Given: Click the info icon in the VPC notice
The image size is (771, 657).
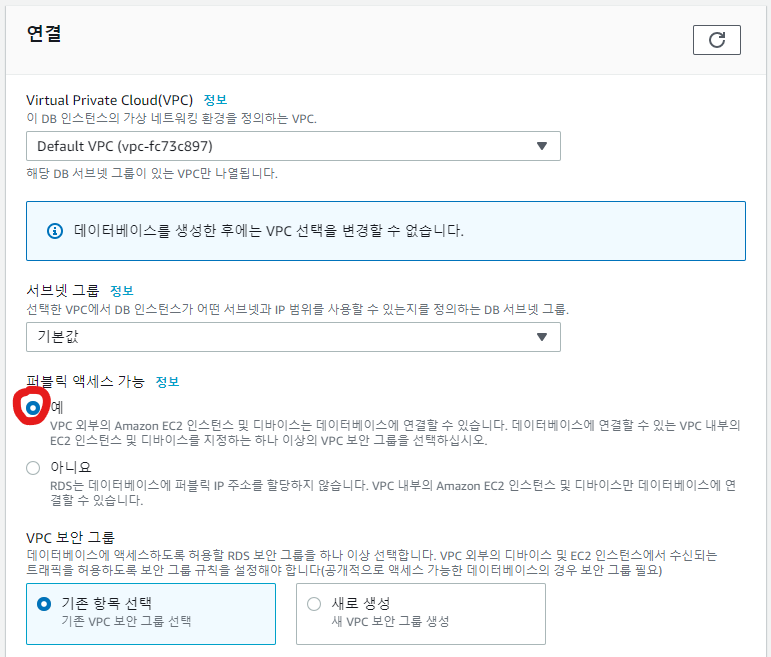Looking at the screenshot, I should coord(55,231).
